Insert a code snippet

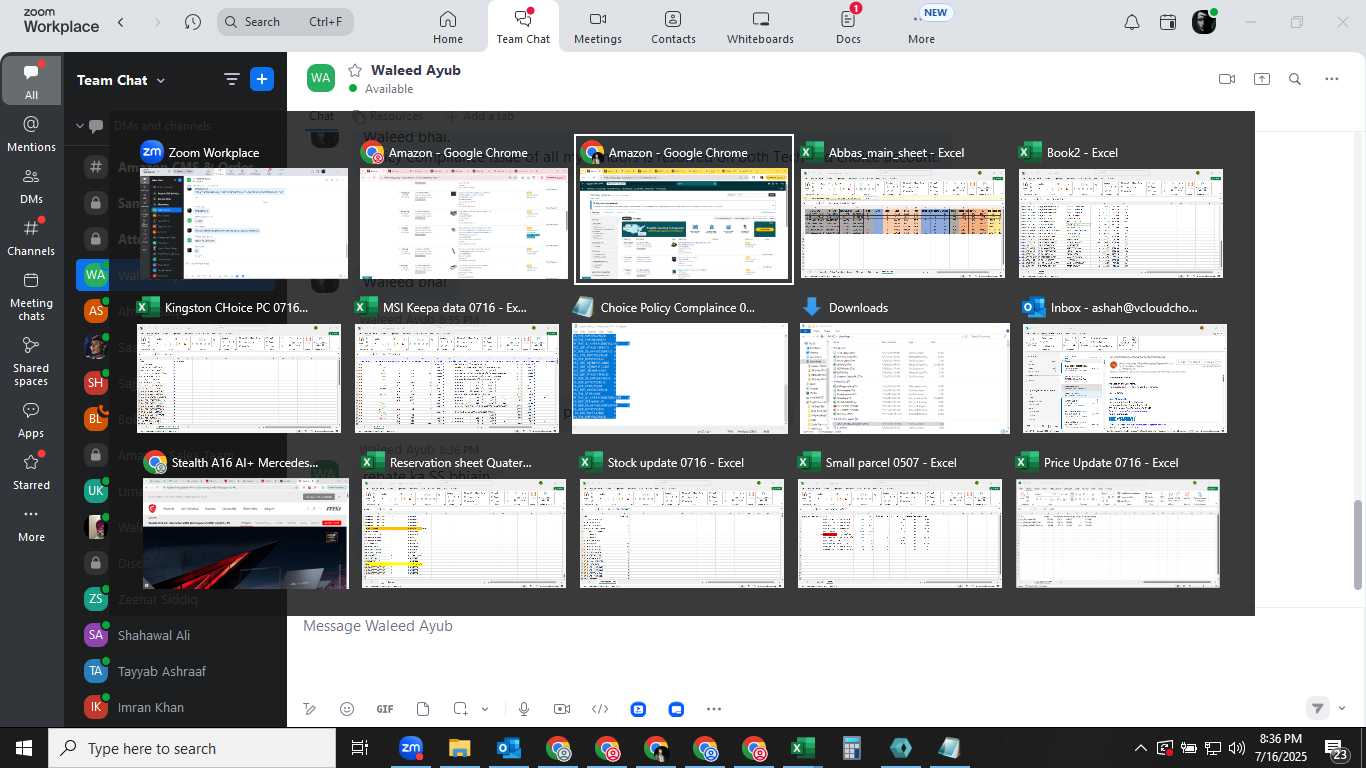pos(600,709)
